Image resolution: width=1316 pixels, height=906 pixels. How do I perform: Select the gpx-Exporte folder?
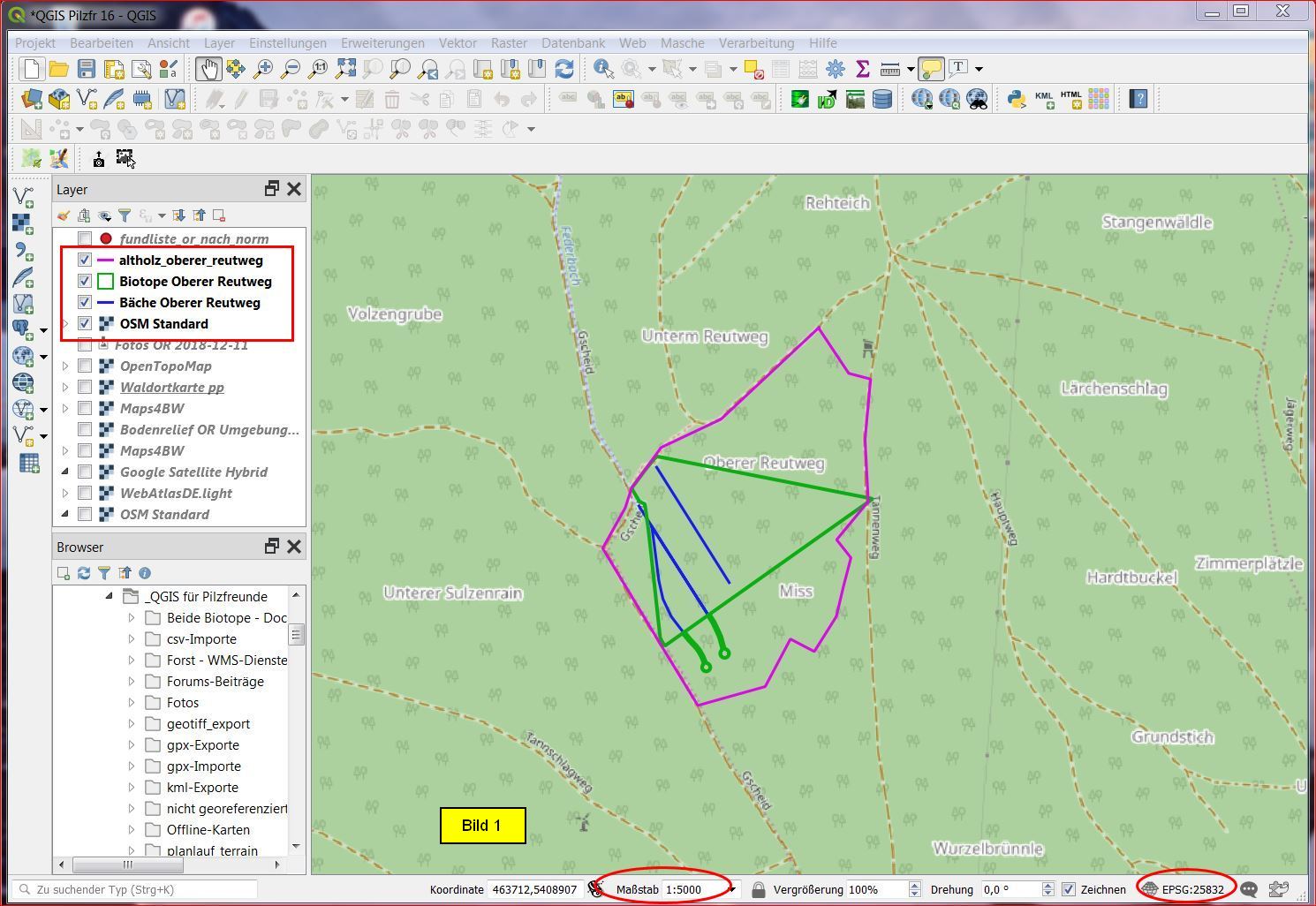[x=203, y=745]
